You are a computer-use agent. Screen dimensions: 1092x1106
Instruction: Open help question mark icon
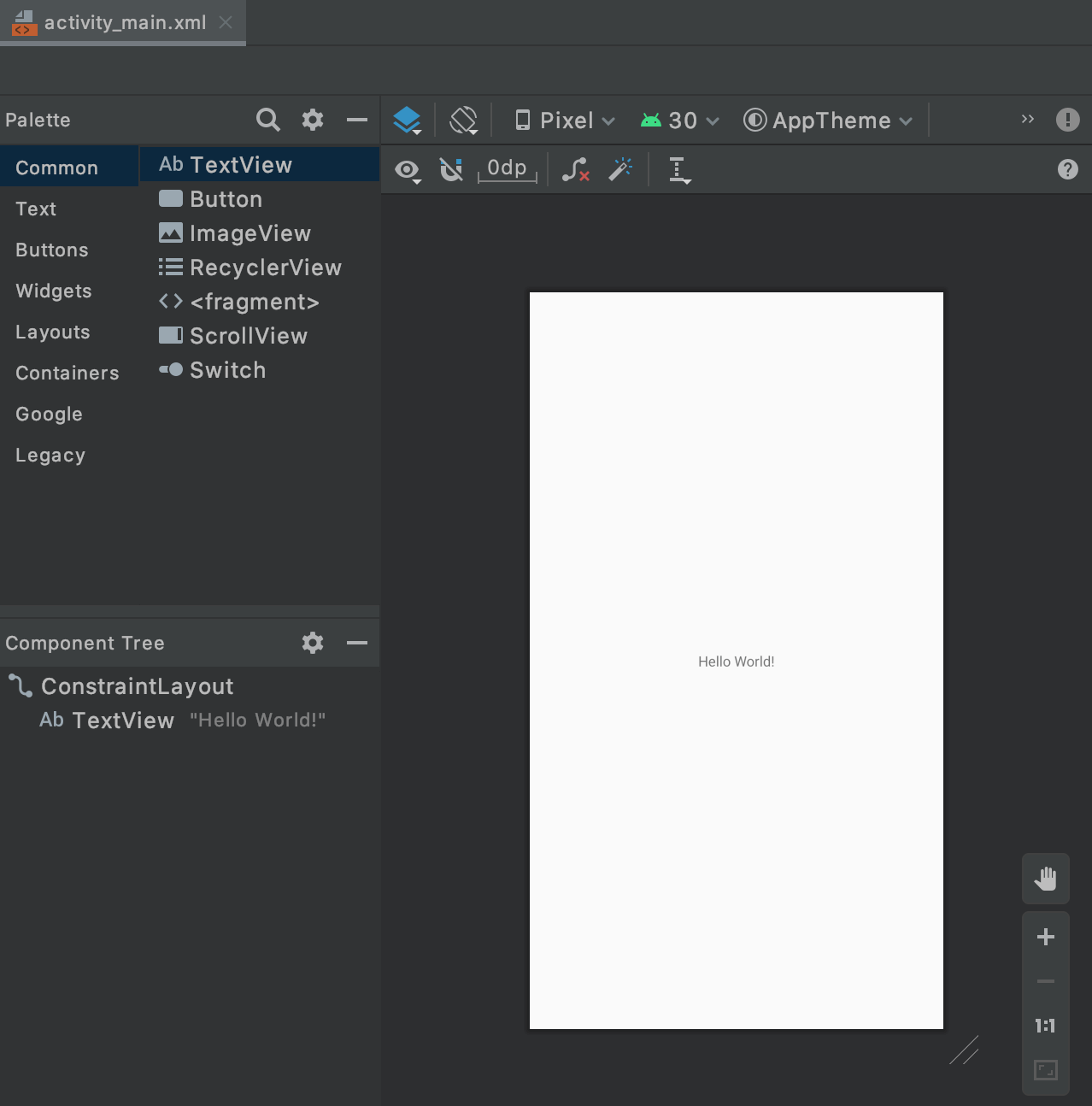pyautogui.click(x=1068, y=169)
